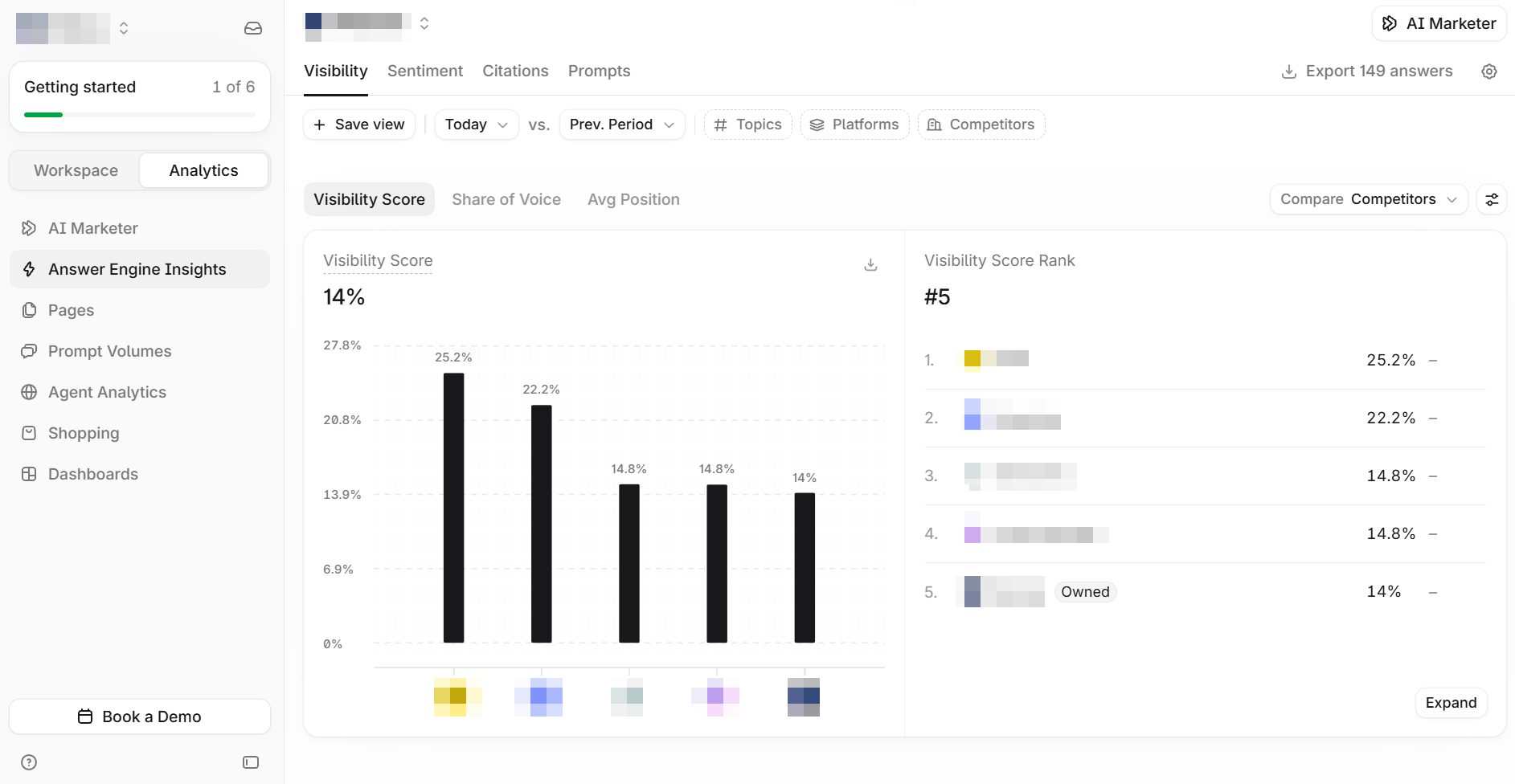Select the Visibility Score metric
Viewport: 1515px width, 784px height.
coord(369,199)
